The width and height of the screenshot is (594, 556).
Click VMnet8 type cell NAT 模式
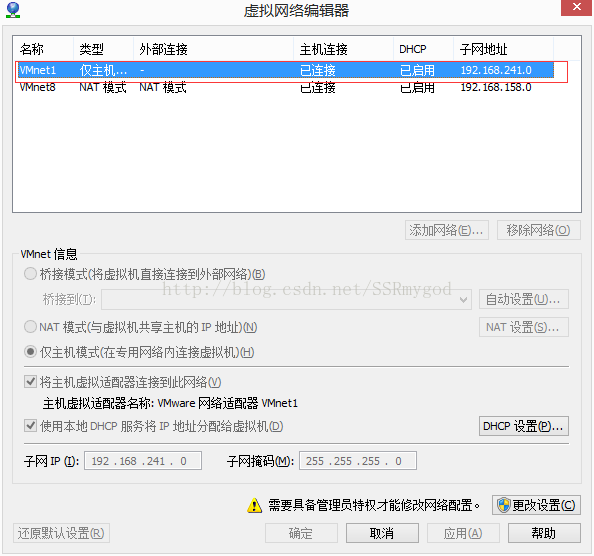103,87
